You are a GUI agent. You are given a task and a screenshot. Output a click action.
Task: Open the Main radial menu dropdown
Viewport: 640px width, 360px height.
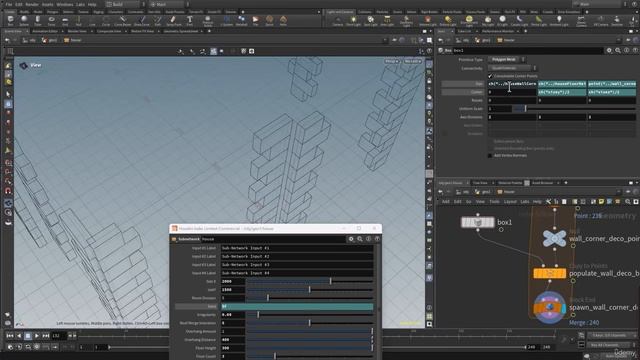[x=168, y=4]
